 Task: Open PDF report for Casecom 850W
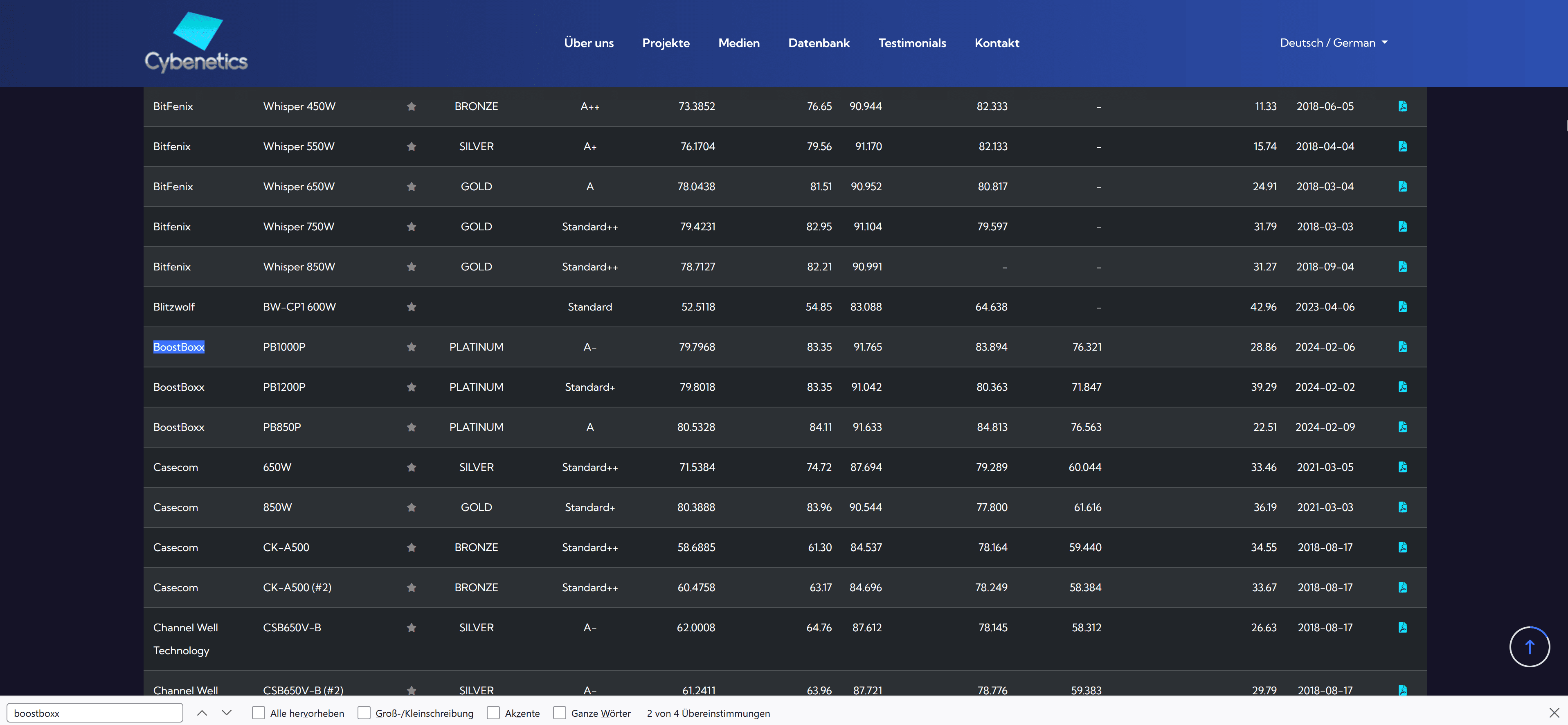(1402, 507)
